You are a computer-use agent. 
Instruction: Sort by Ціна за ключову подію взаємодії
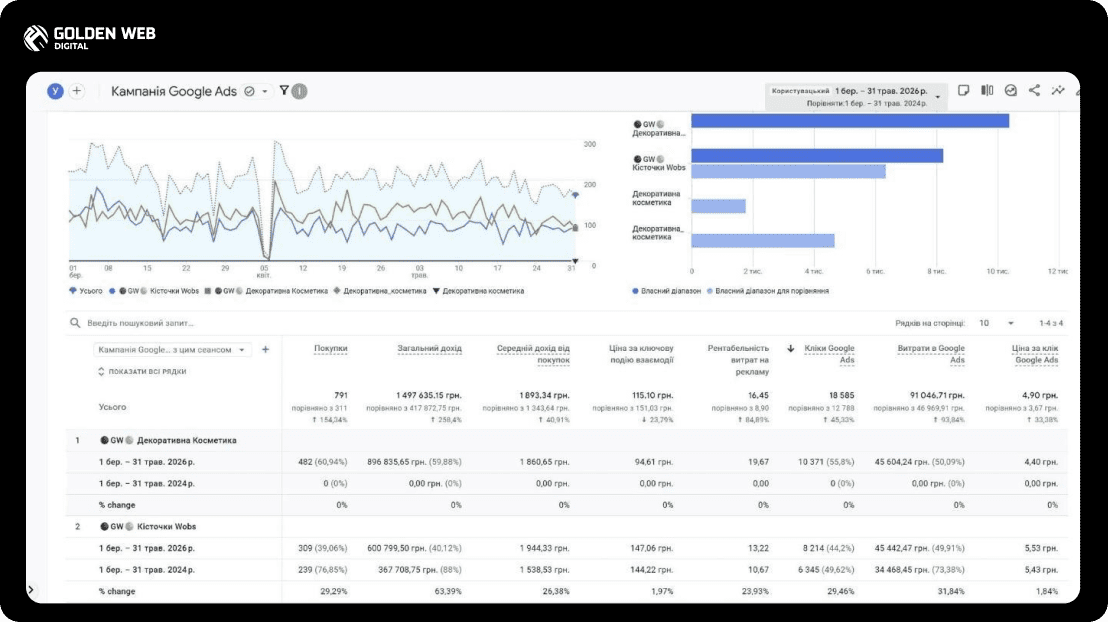coord(641,354)
